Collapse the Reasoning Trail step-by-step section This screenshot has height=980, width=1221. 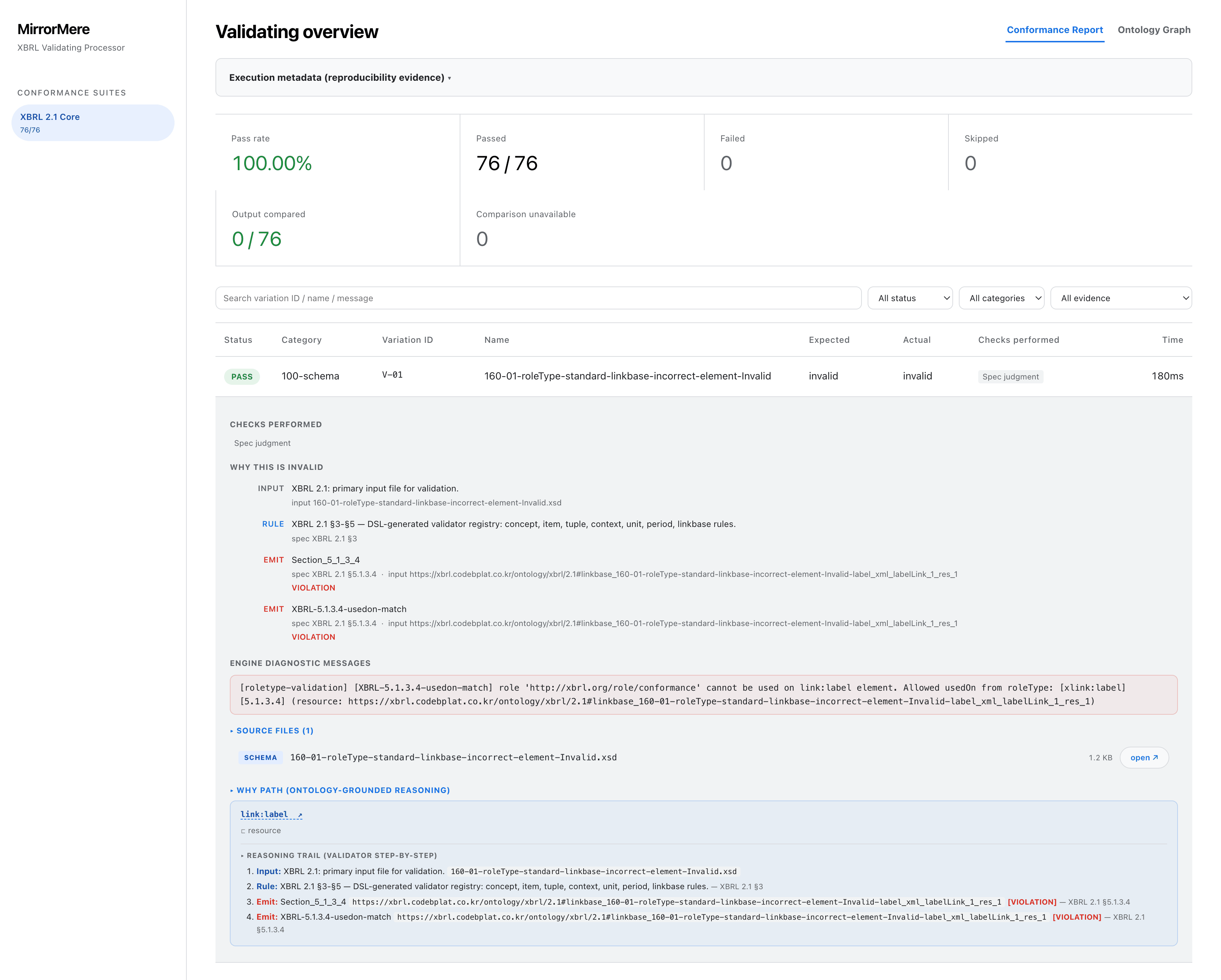tap(339, 855)
